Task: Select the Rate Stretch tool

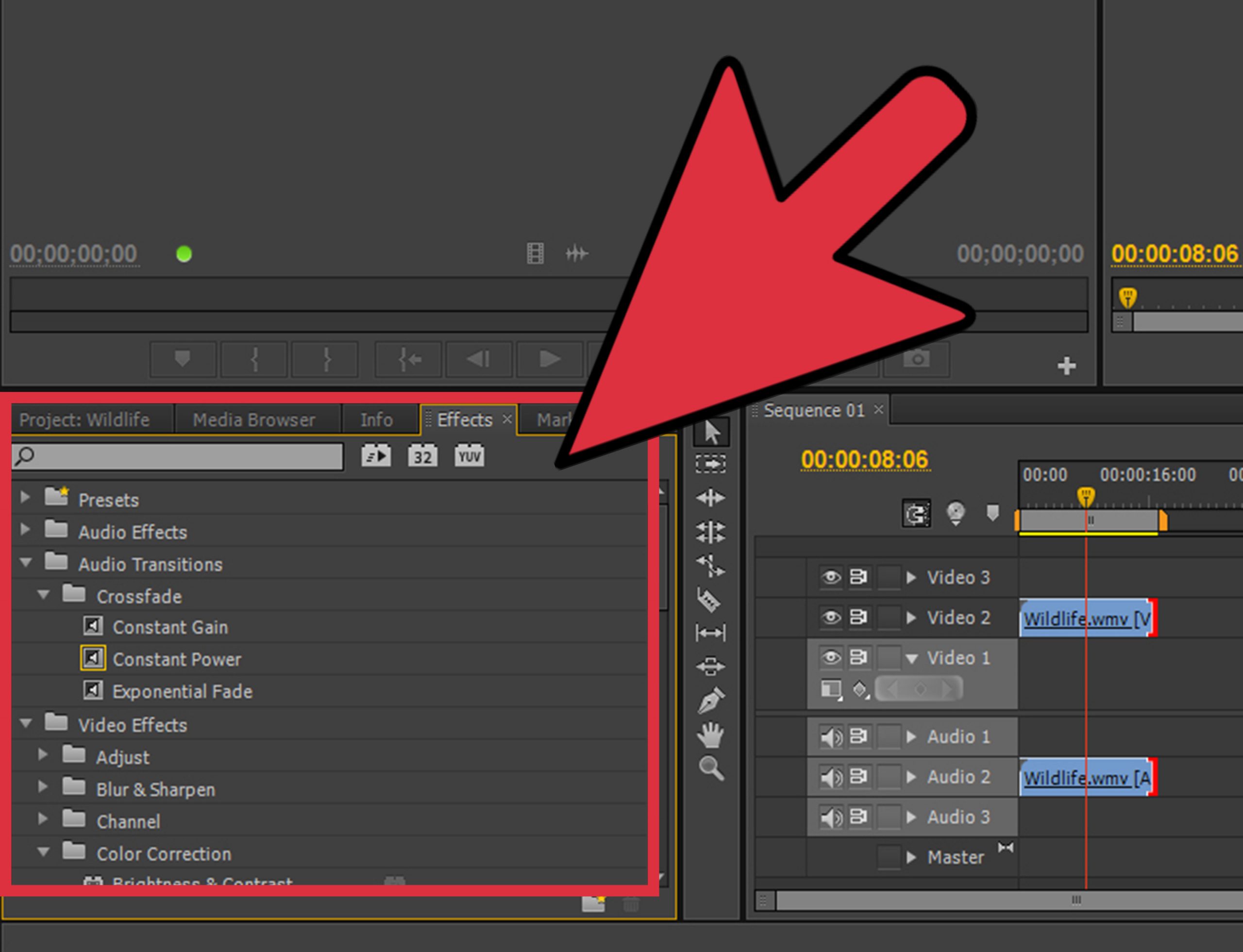Action: pos(711,566)
